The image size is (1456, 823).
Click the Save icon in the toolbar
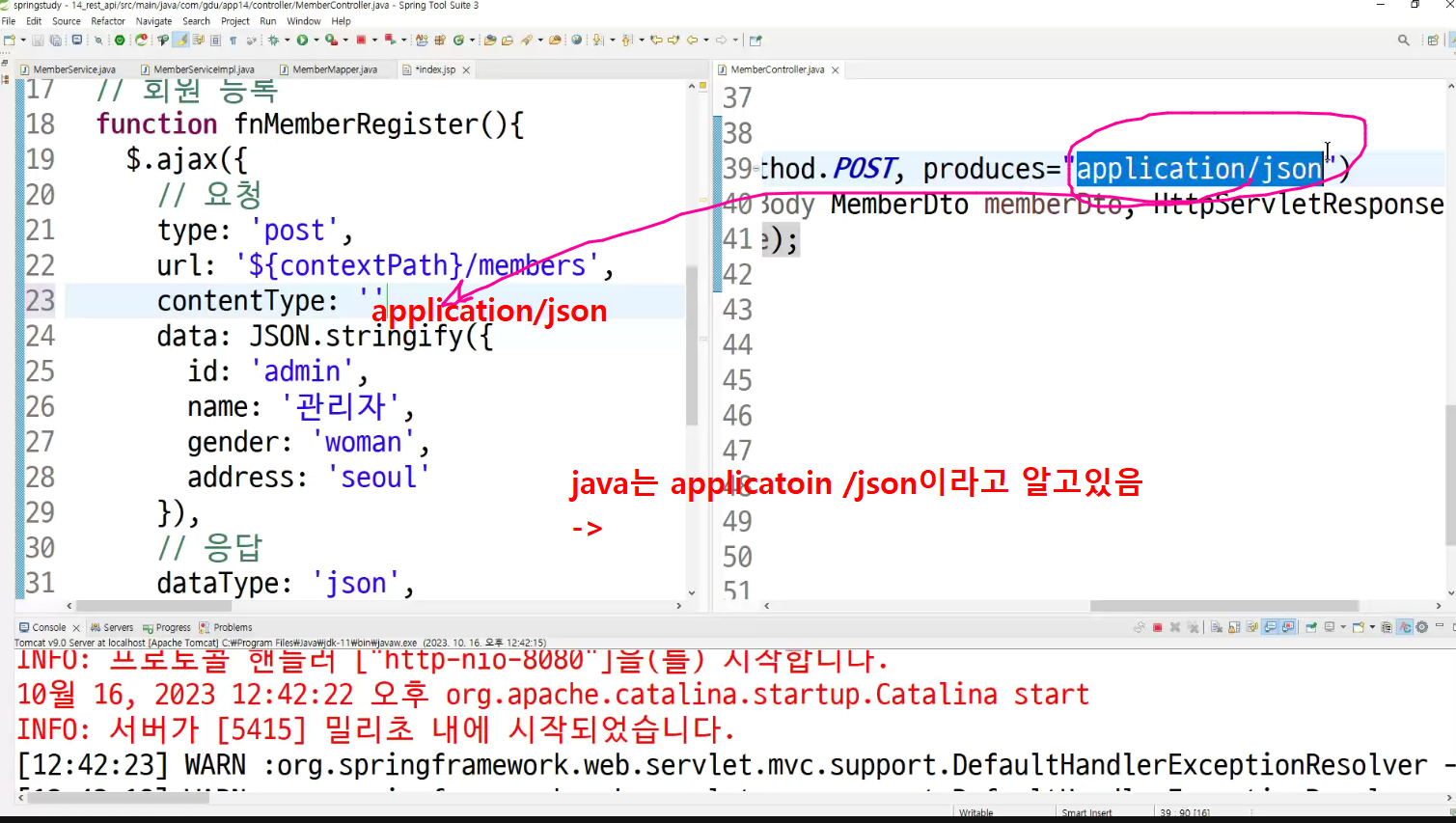pos(38,41)
